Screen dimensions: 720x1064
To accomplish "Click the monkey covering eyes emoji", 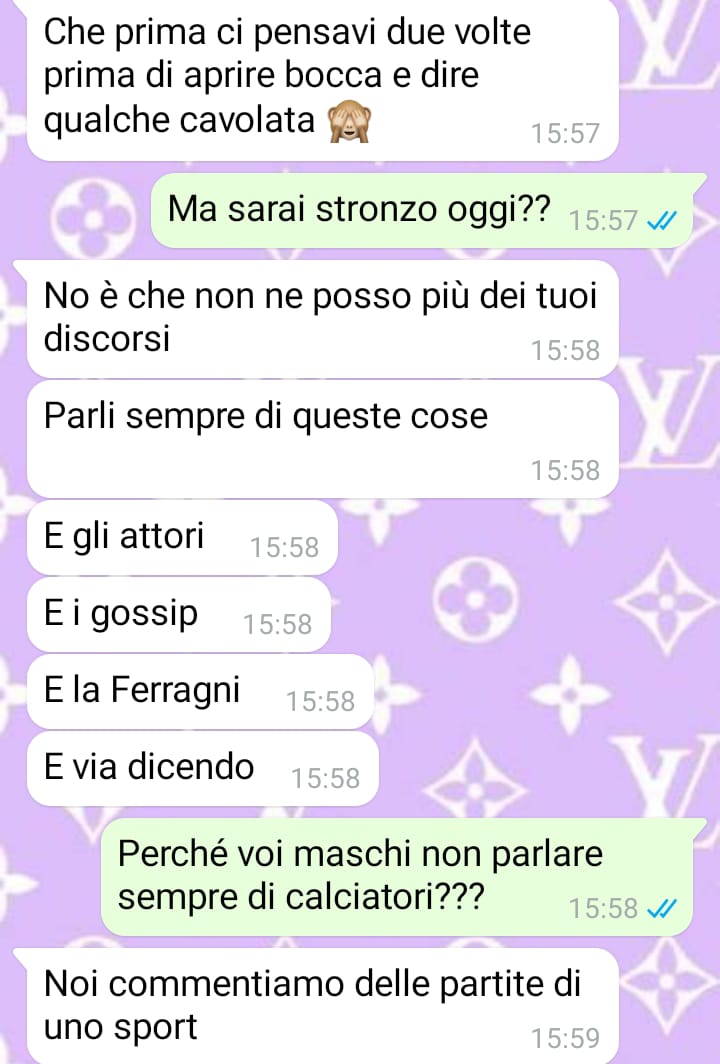I will tap(349, 123).
